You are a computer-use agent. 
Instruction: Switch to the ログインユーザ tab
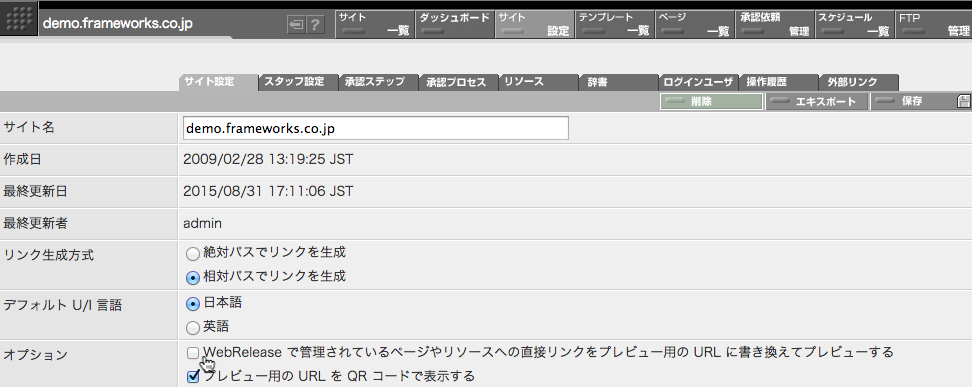coord(698,82)
